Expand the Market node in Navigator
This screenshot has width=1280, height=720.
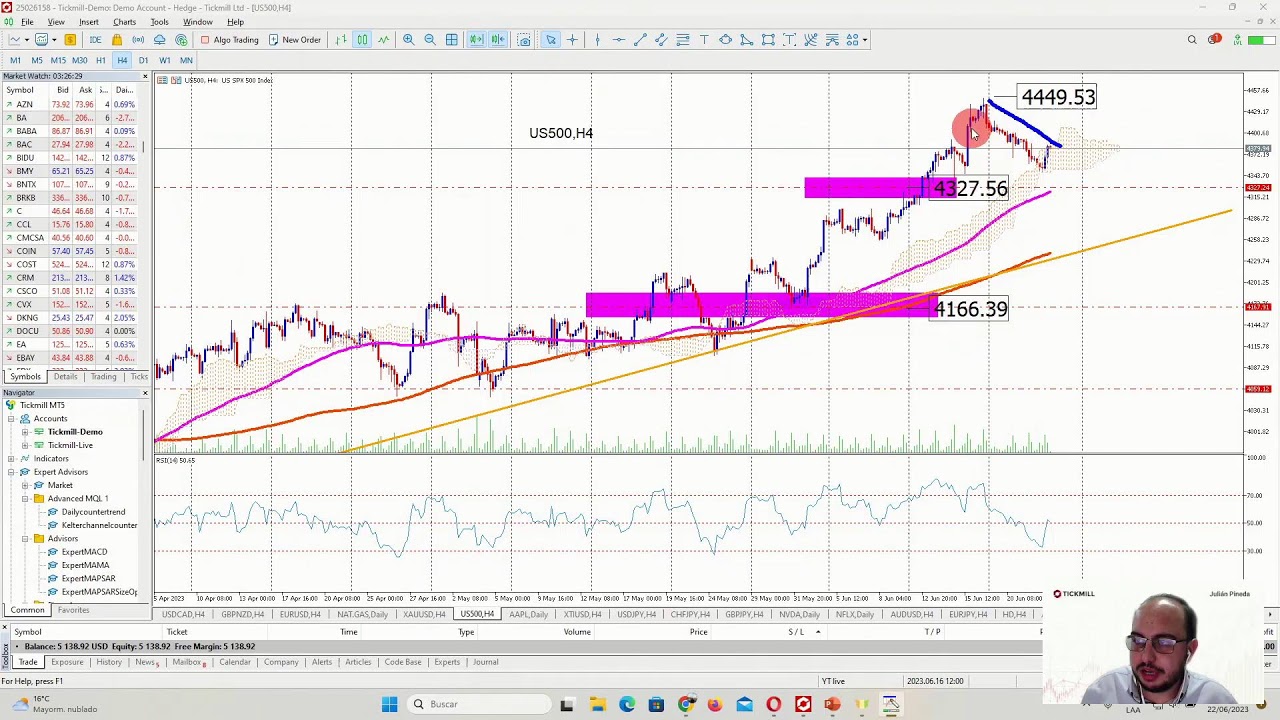pyautogui.click(x=25, y=485)
